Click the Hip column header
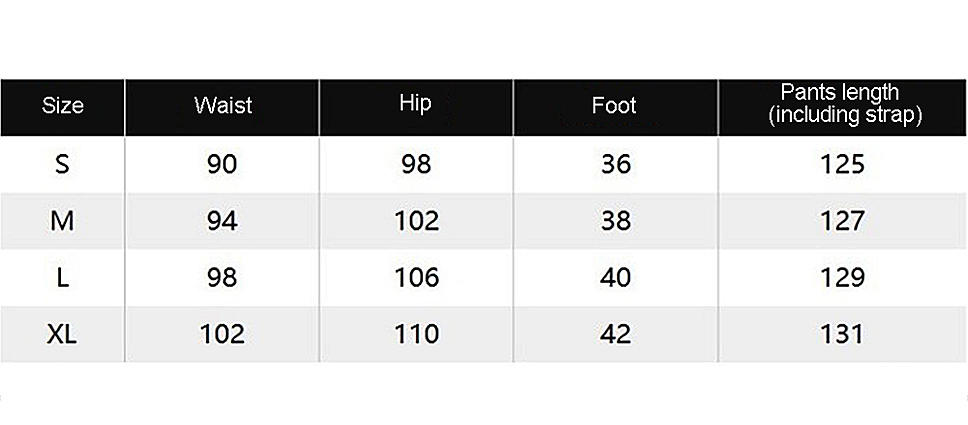968x425 pixels. pyautogui.click(x=415, y=104)
